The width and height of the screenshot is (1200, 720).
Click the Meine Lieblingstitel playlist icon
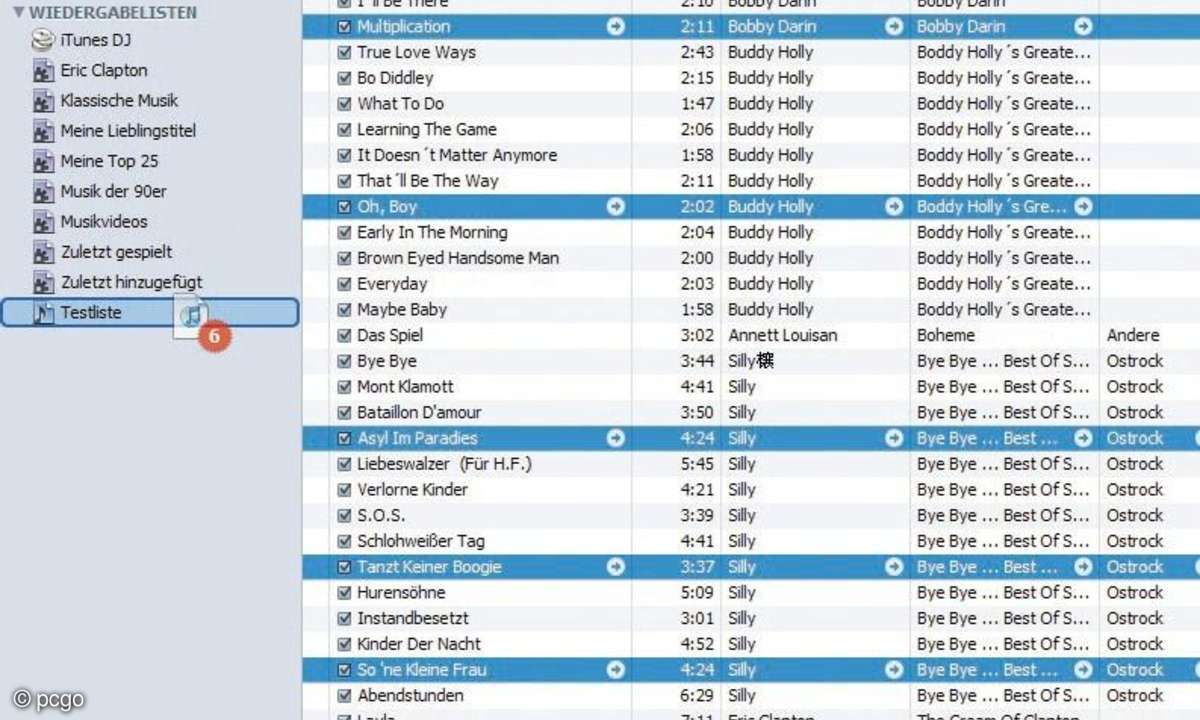click(x=43, y=131)
